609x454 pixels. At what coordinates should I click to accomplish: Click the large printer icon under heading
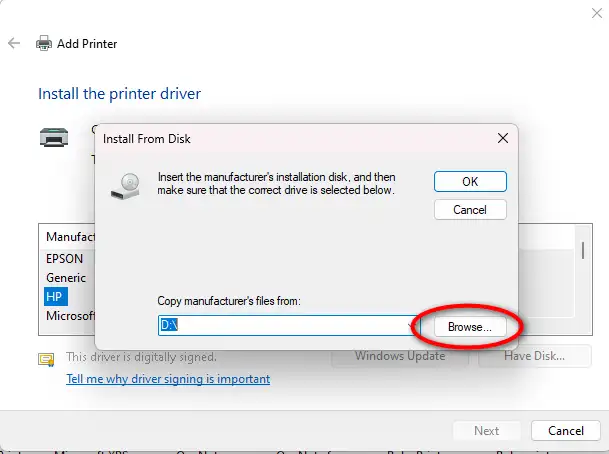coord(54,137)
